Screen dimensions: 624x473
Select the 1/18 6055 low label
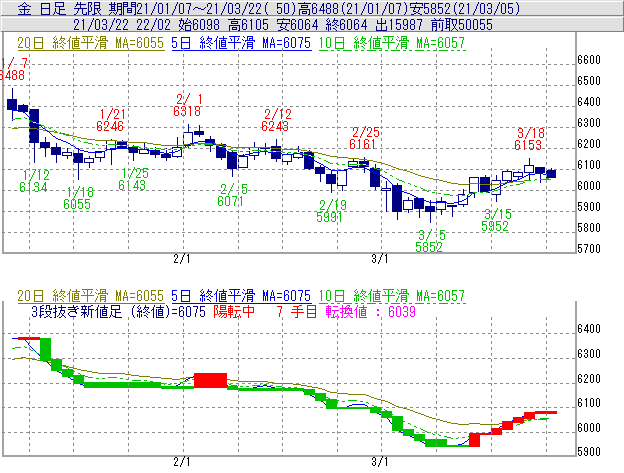coord(78,198)
